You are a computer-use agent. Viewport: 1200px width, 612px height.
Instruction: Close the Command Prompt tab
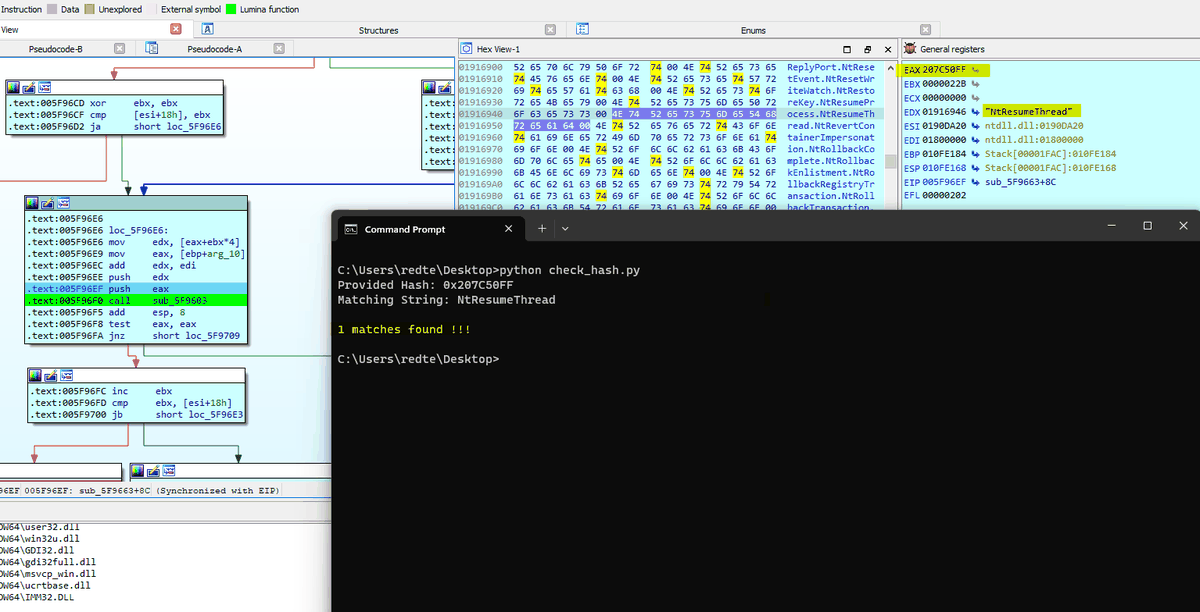(x=508, y=229)
